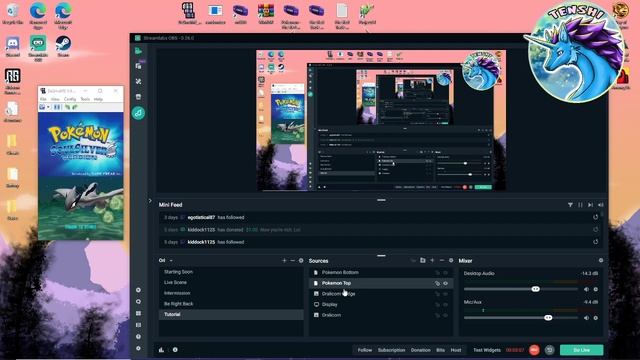
Task: Test a Follow widget alert
Action: (364, 350)
